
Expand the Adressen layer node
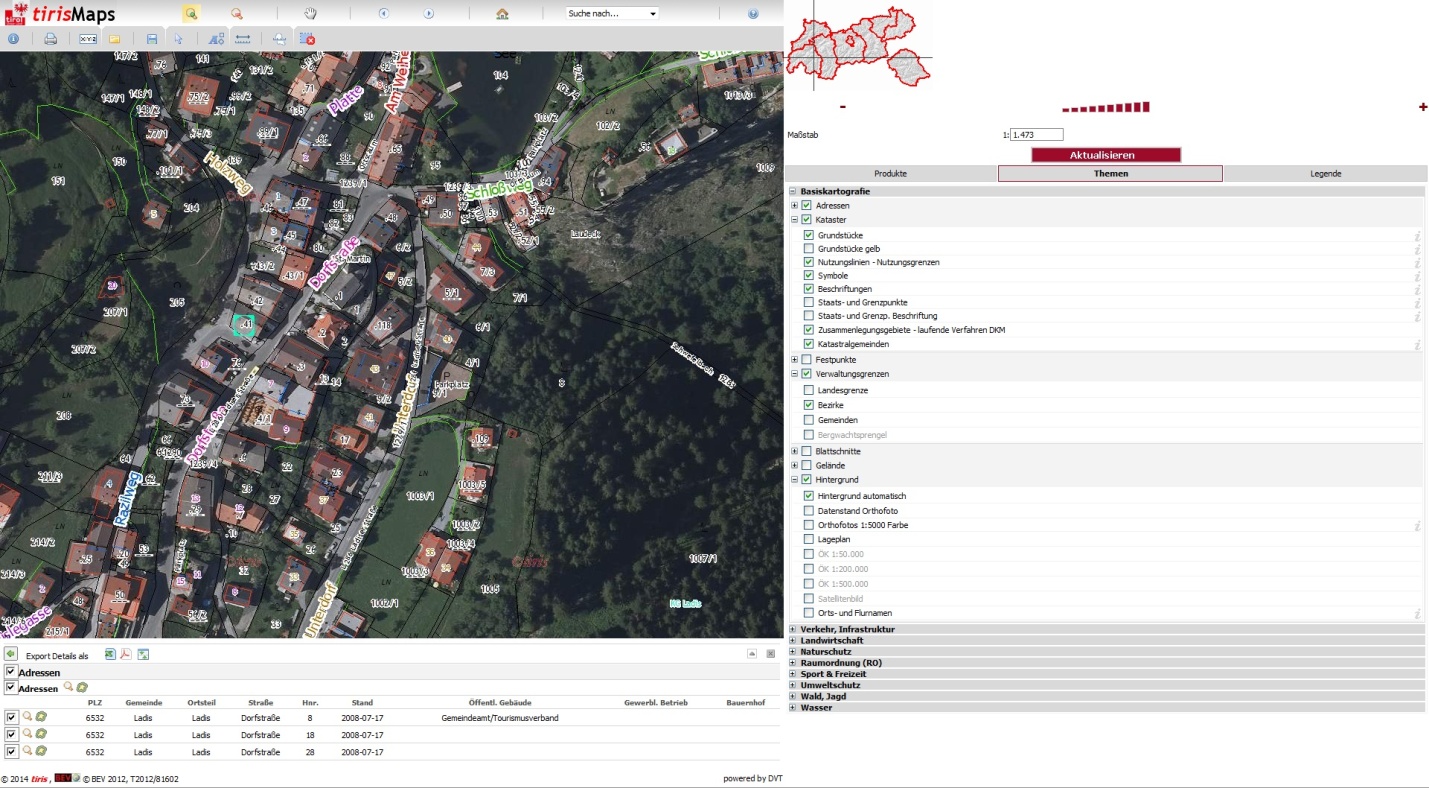[x=795, y=205]
